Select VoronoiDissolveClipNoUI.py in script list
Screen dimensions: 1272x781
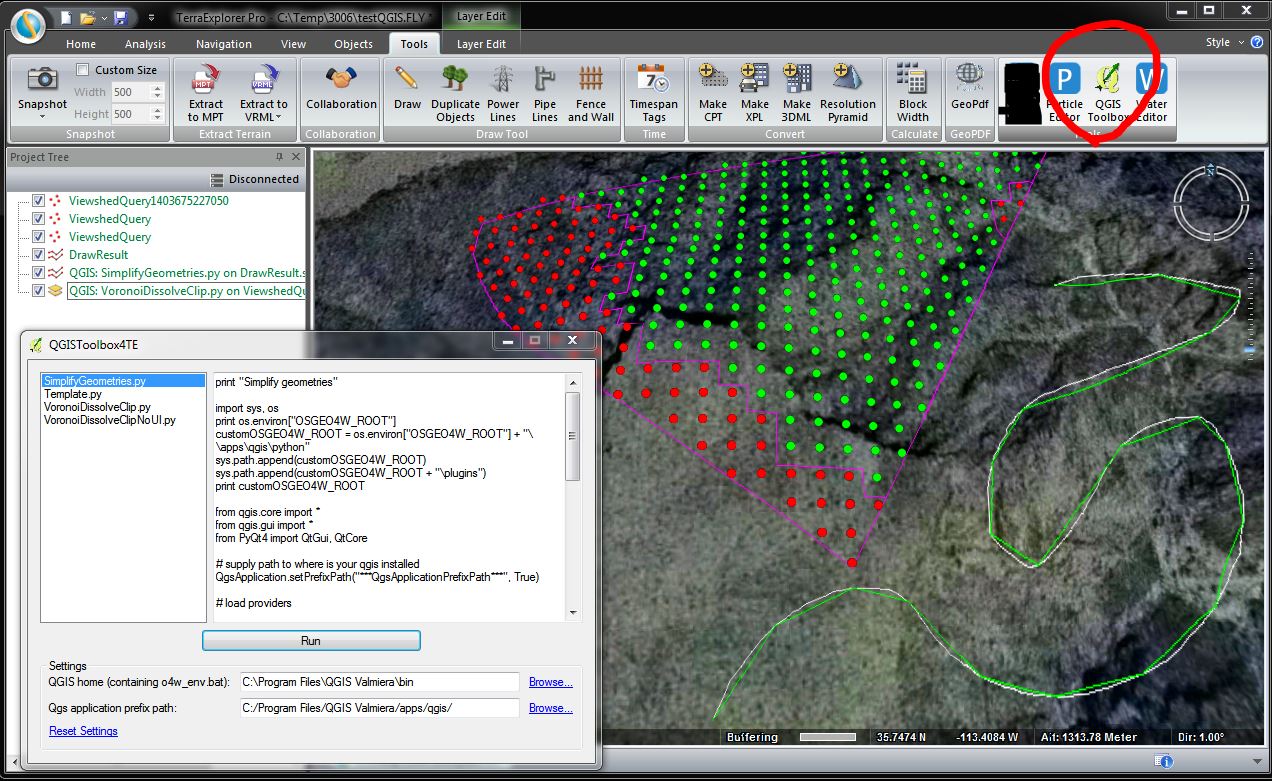point(109,420)
